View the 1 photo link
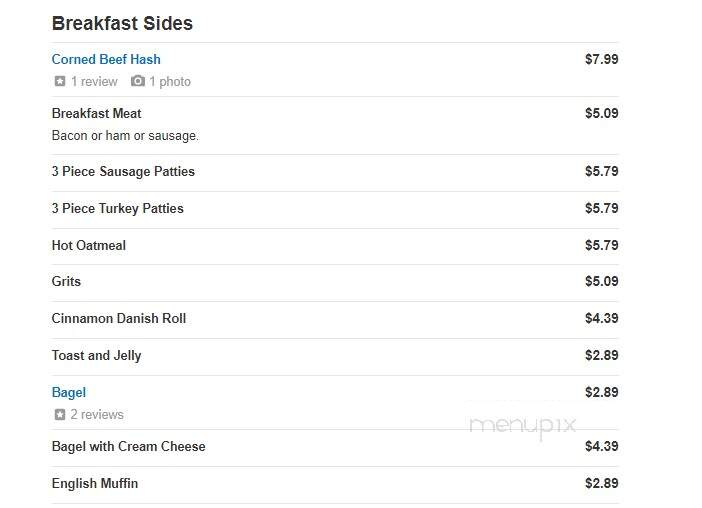The height and width of the screenshot is (508, 702). coord(170,81)
